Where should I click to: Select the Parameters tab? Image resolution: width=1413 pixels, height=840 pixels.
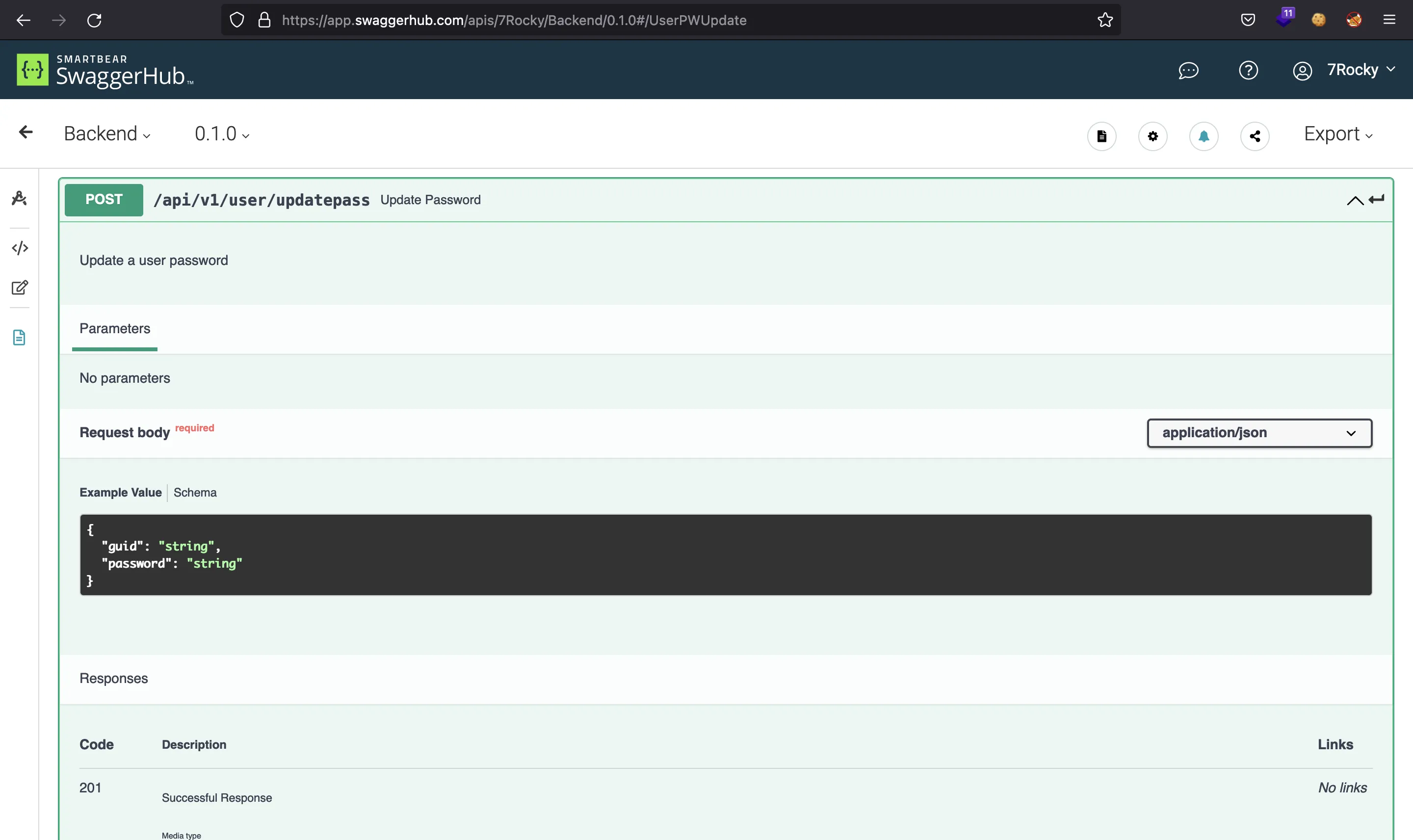point(115,329)
